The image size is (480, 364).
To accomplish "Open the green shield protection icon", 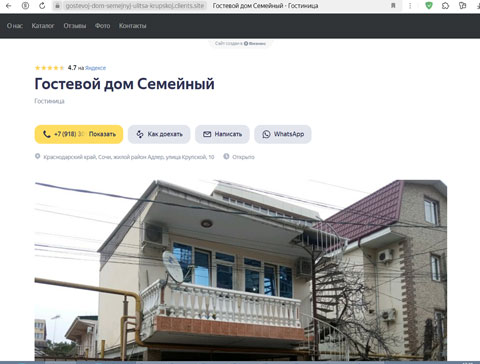I will pos(429,6).
